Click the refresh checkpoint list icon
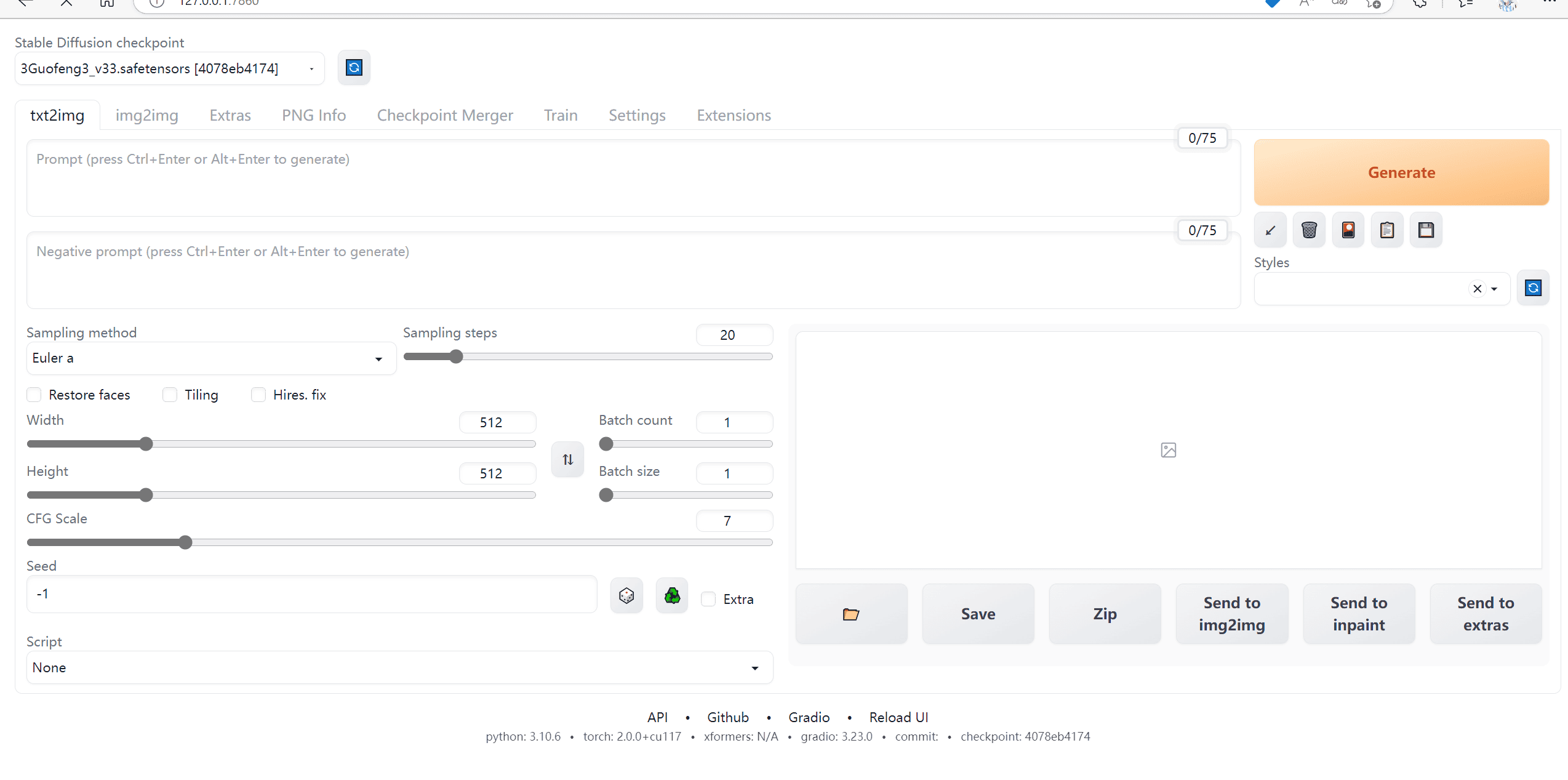The width and height of the screenshot is (1568, 780). point(354,68)
